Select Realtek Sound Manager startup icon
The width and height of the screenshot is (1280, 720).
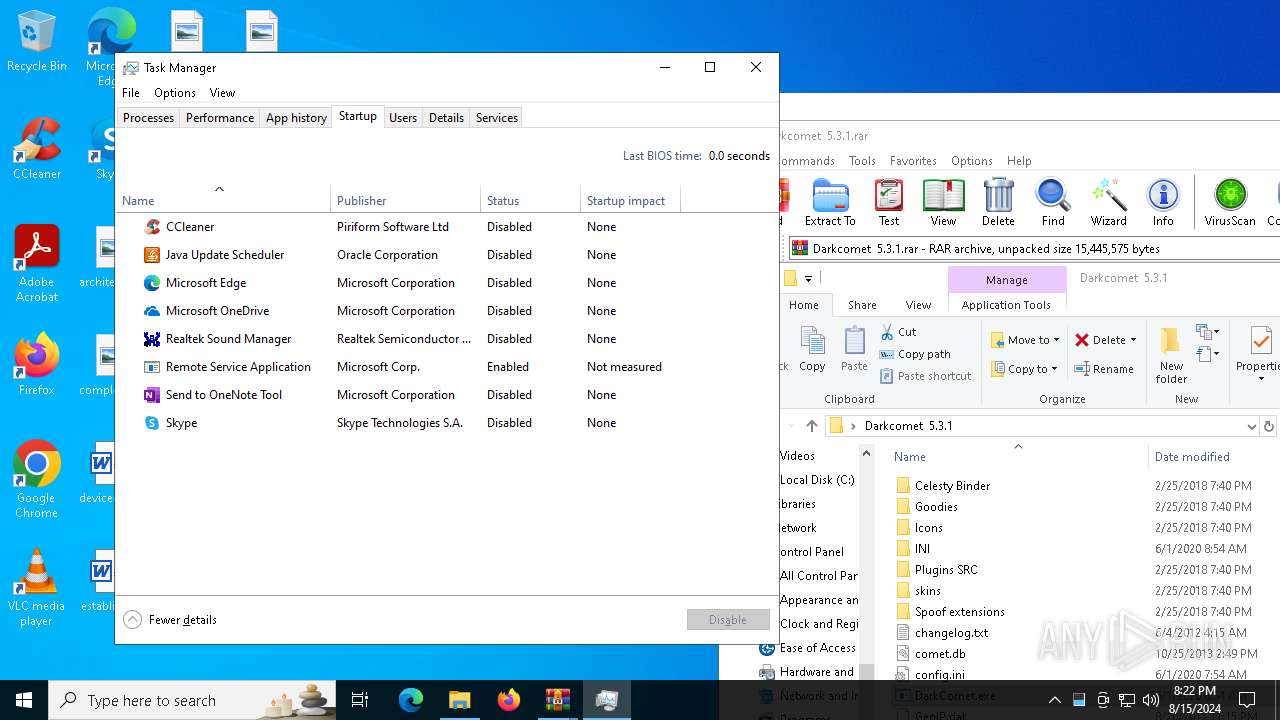pyautogui.click(x=152, y=339)
